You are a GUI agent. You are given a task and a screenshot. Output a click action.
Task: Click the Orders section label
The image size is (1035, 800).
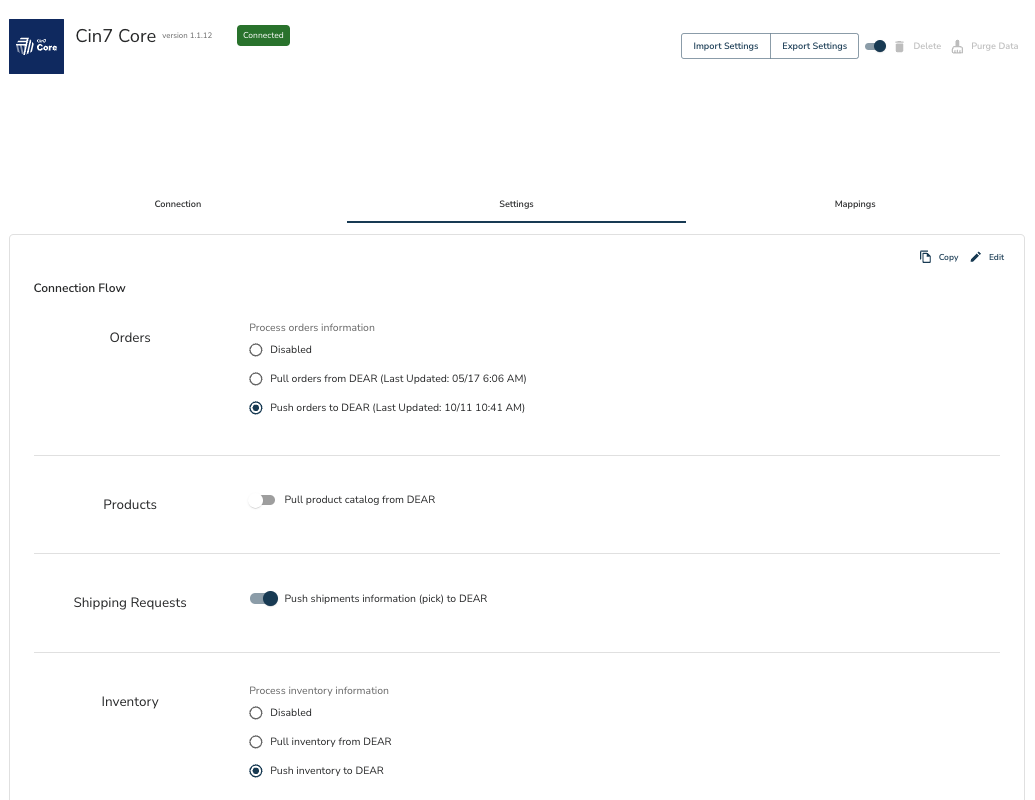130,337
